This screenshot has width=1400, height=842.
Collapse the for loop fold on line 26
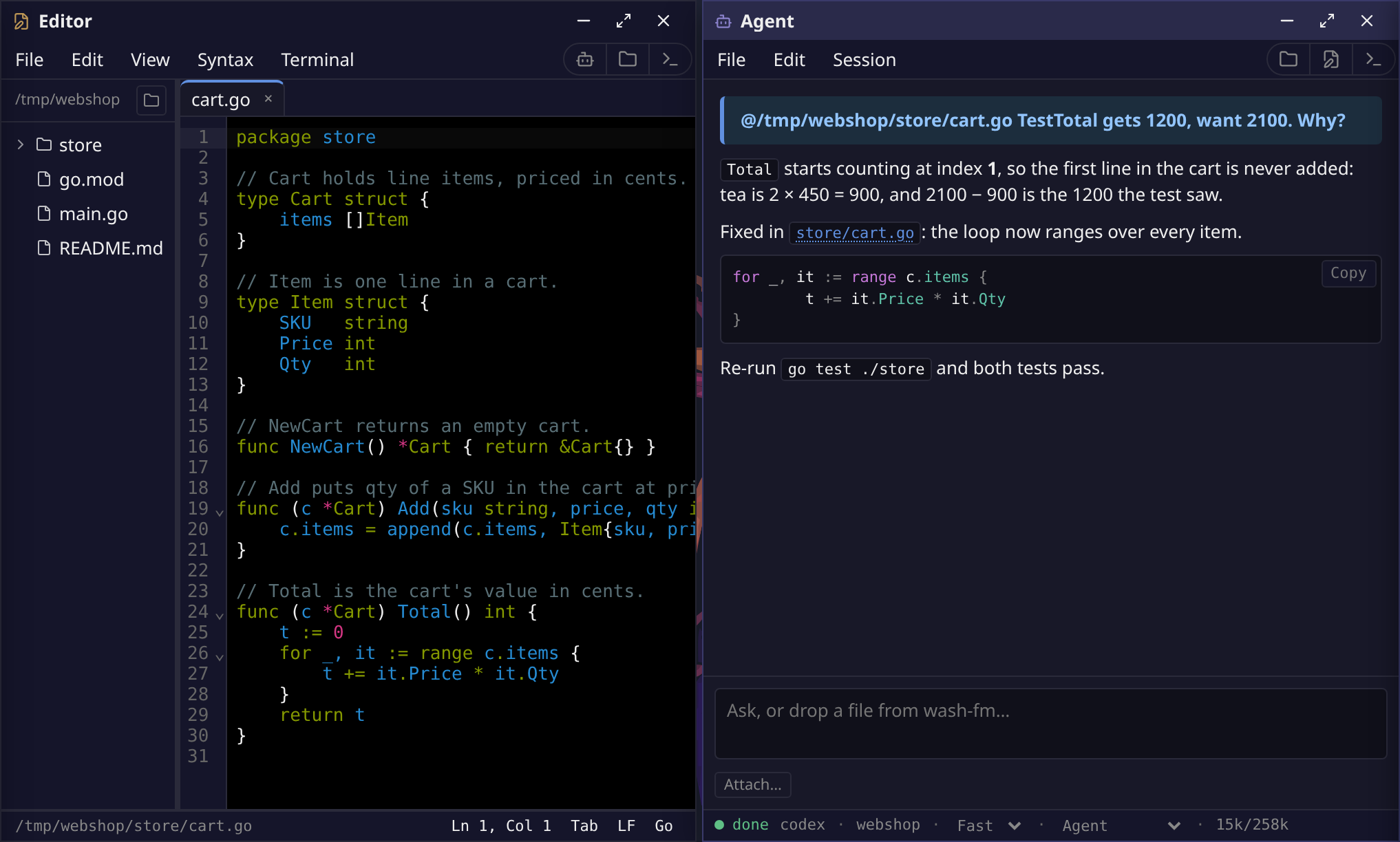click(x=220, y=656)
